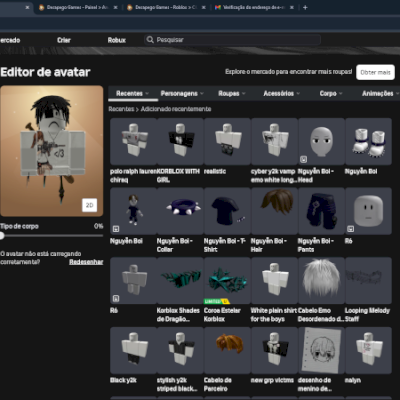Open the Robux navigation link
The width and height of the screenshot is (400, 400).
[x=117, y=40]
